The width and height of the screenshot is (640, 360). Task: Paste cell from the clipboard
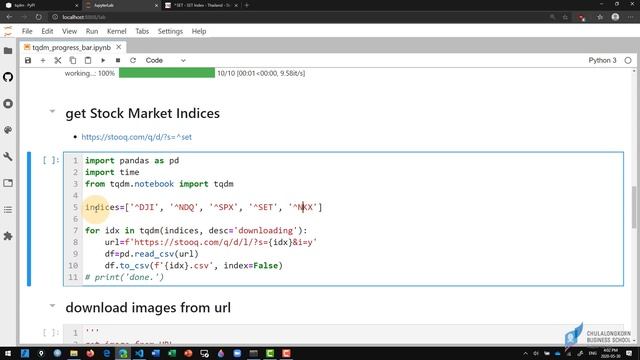(88, 60)
